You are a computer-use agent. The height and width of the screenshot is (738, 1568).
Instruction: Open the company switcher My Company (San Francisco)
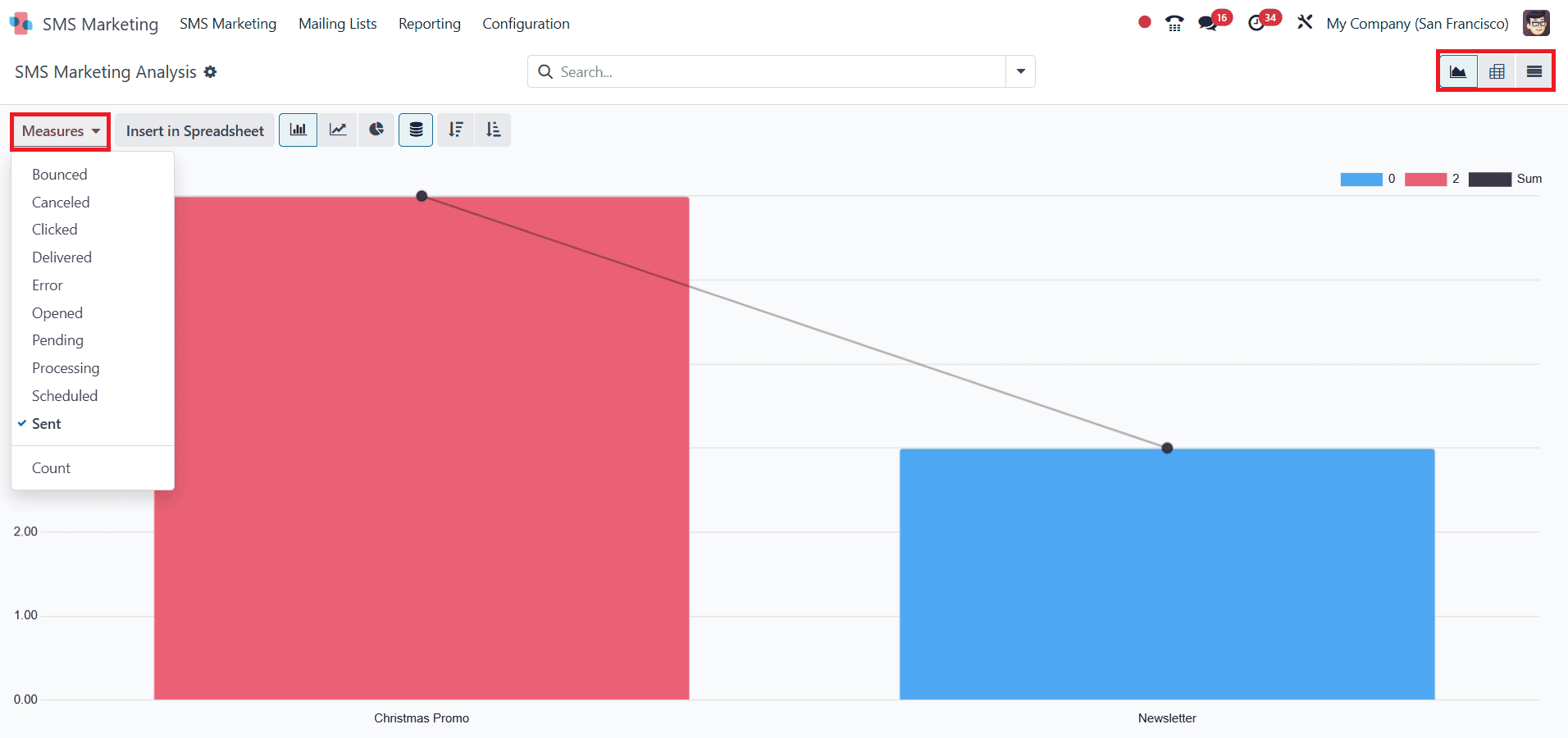(1417, 24)
